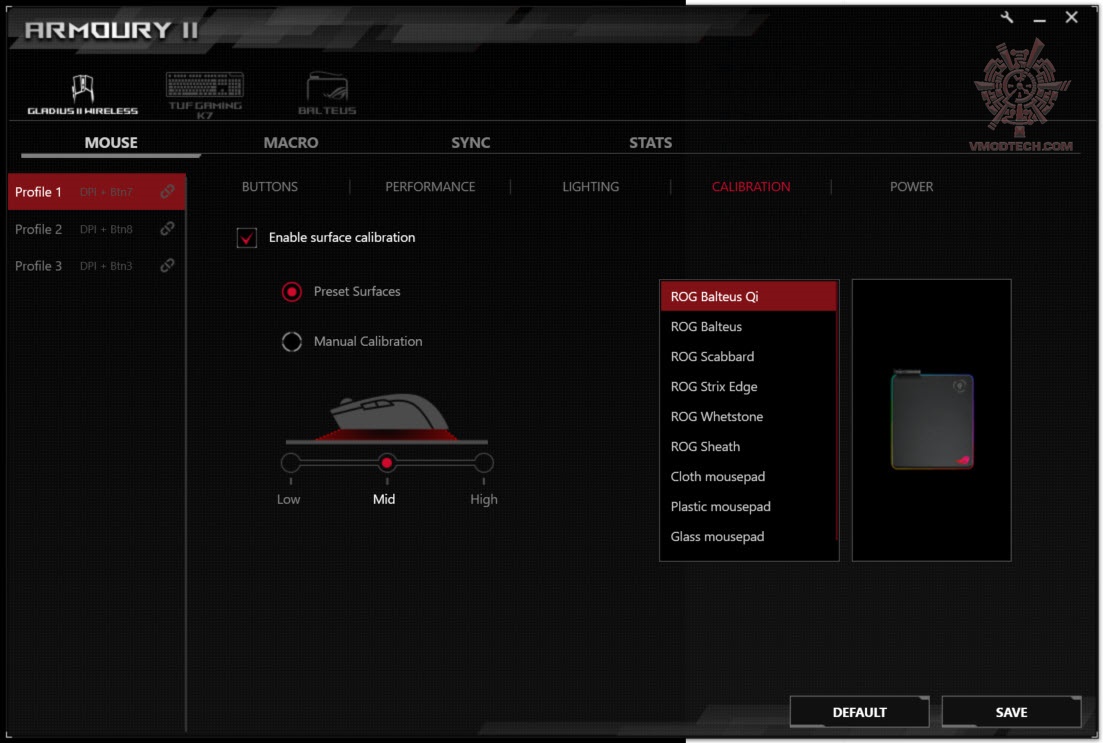Viewport: 1103px width, 743px height.
Task: Choose ROG Scabbard surface
Action: coord(748,357)
